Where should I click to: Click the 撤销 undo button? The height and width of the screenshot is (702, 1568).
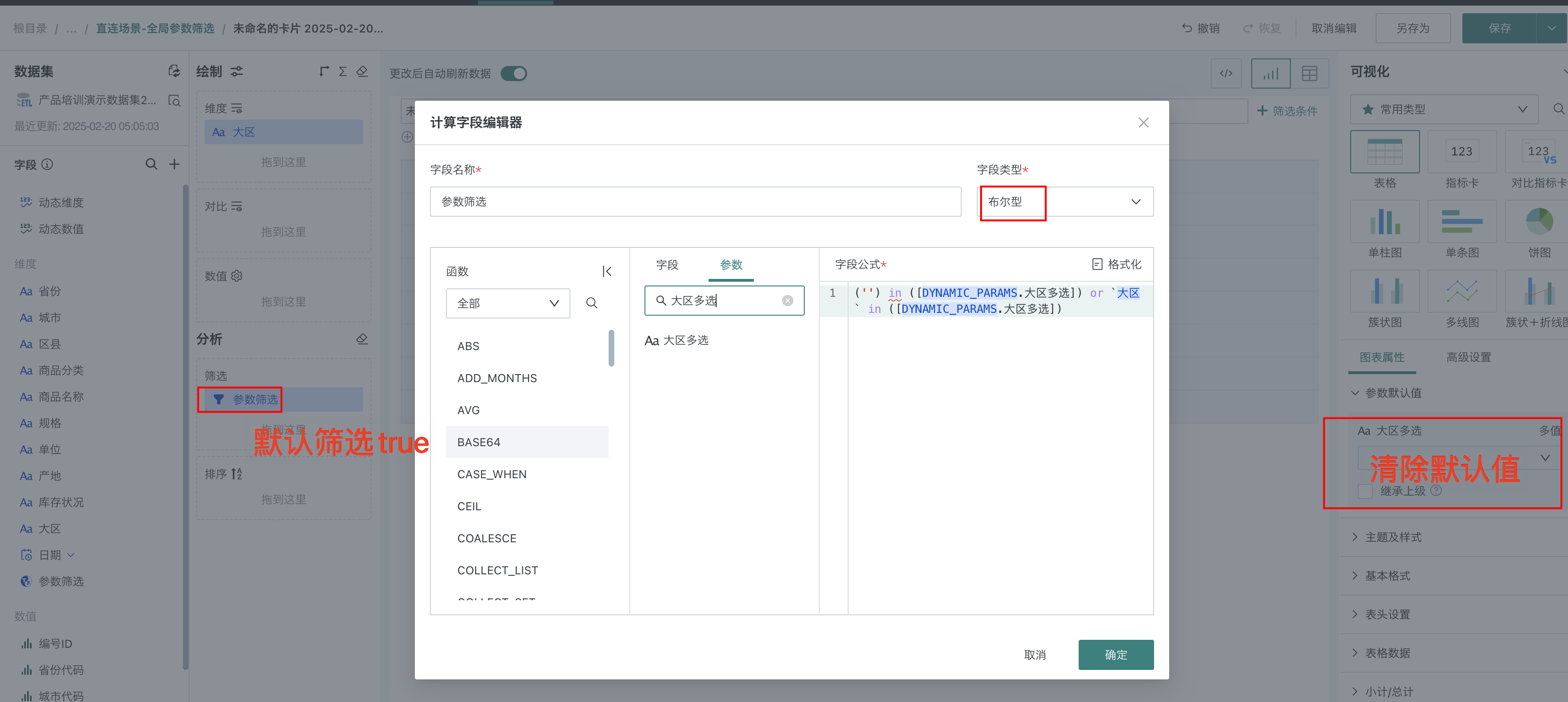point(1201,28)
